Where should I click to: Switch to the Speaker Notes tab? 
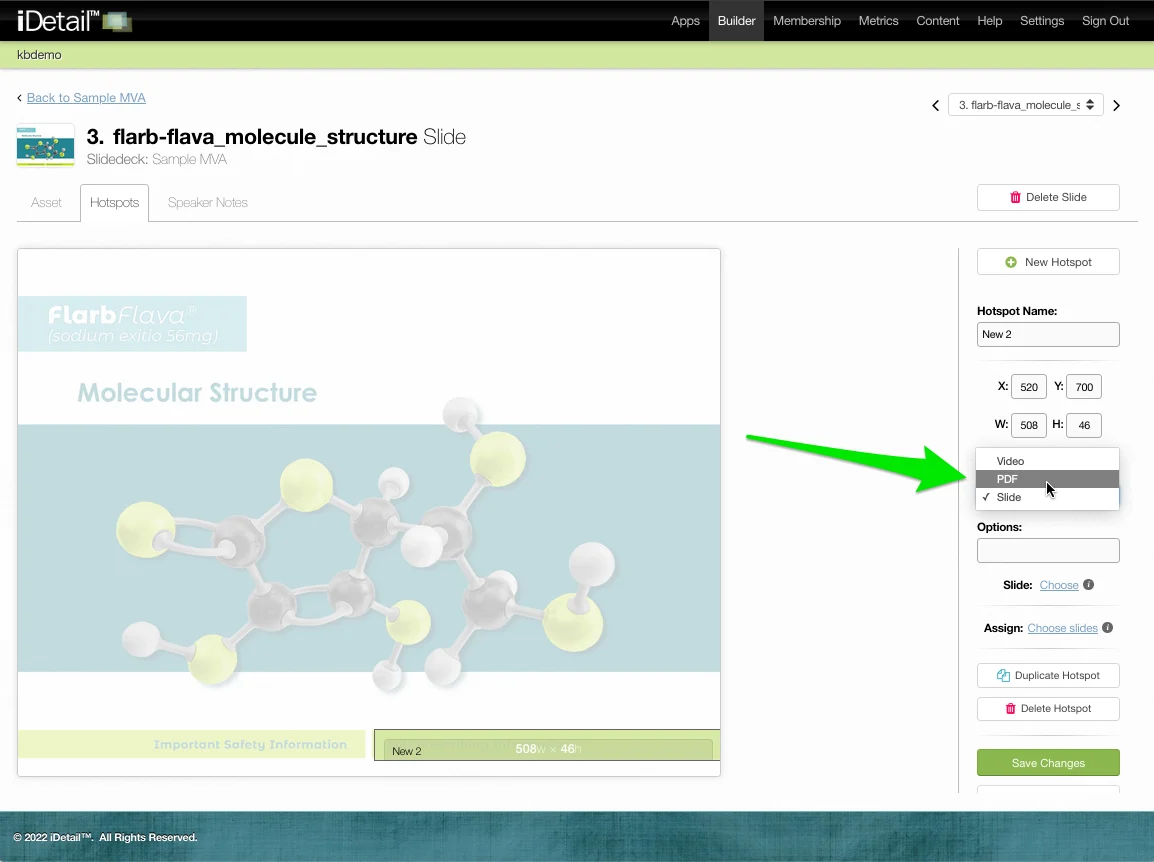(208, 202)
